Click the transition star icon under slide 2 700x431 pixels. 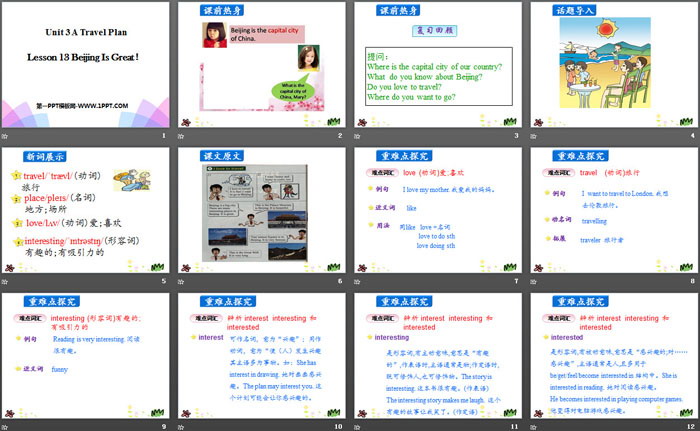[x=181, y=136]
